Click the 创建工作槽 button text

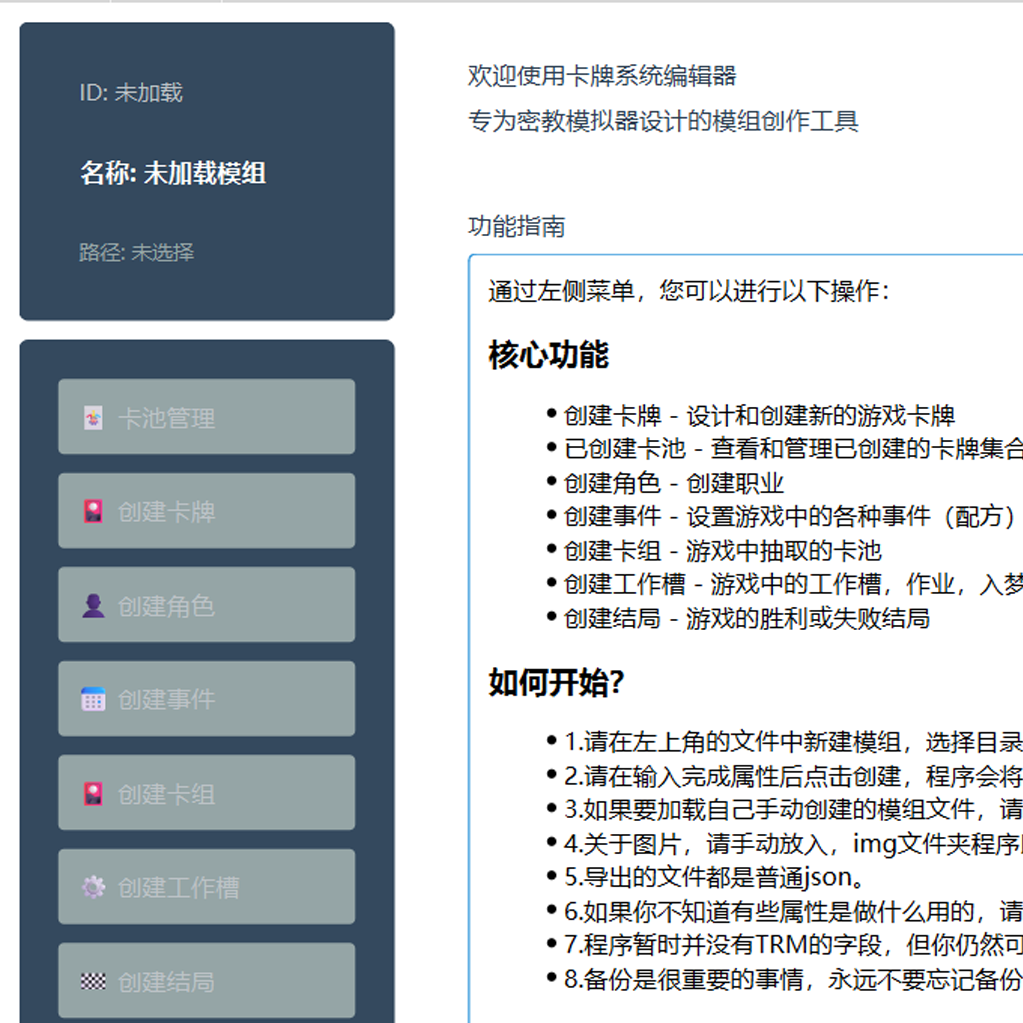pyautogui.click(x=179, y=888)
